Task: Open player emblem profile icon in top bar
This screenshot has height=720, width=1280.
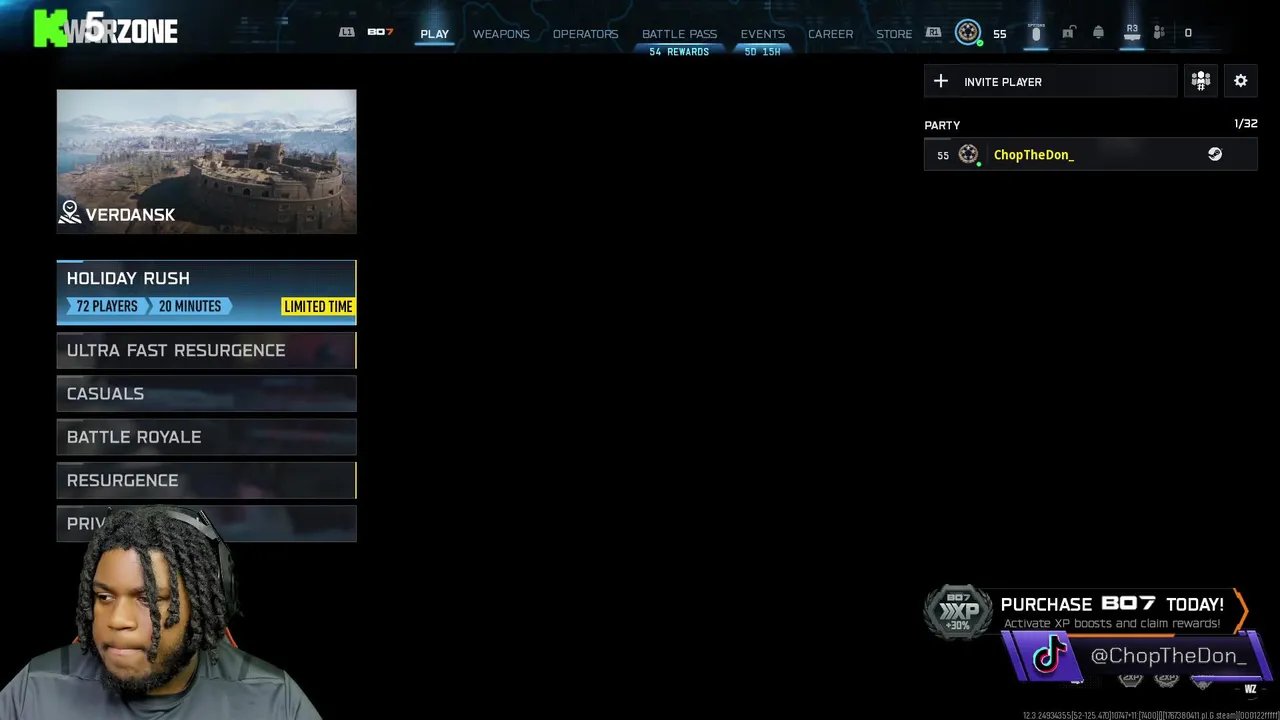Action: pyautogui.click(x=968, y=33)
